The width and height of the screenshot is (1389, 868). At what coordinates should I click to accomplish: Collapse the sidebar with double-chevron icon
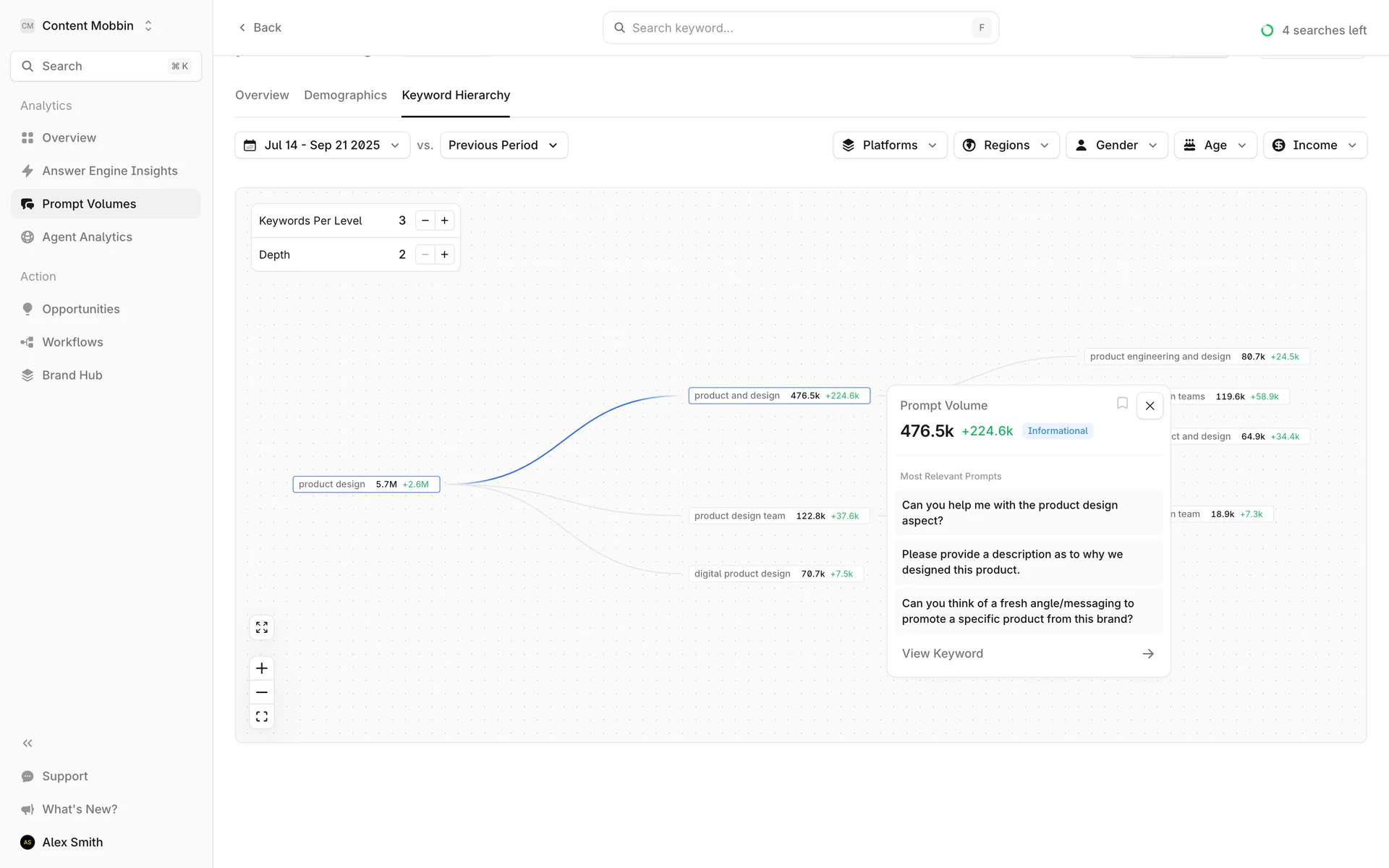[x=27, y=743]
